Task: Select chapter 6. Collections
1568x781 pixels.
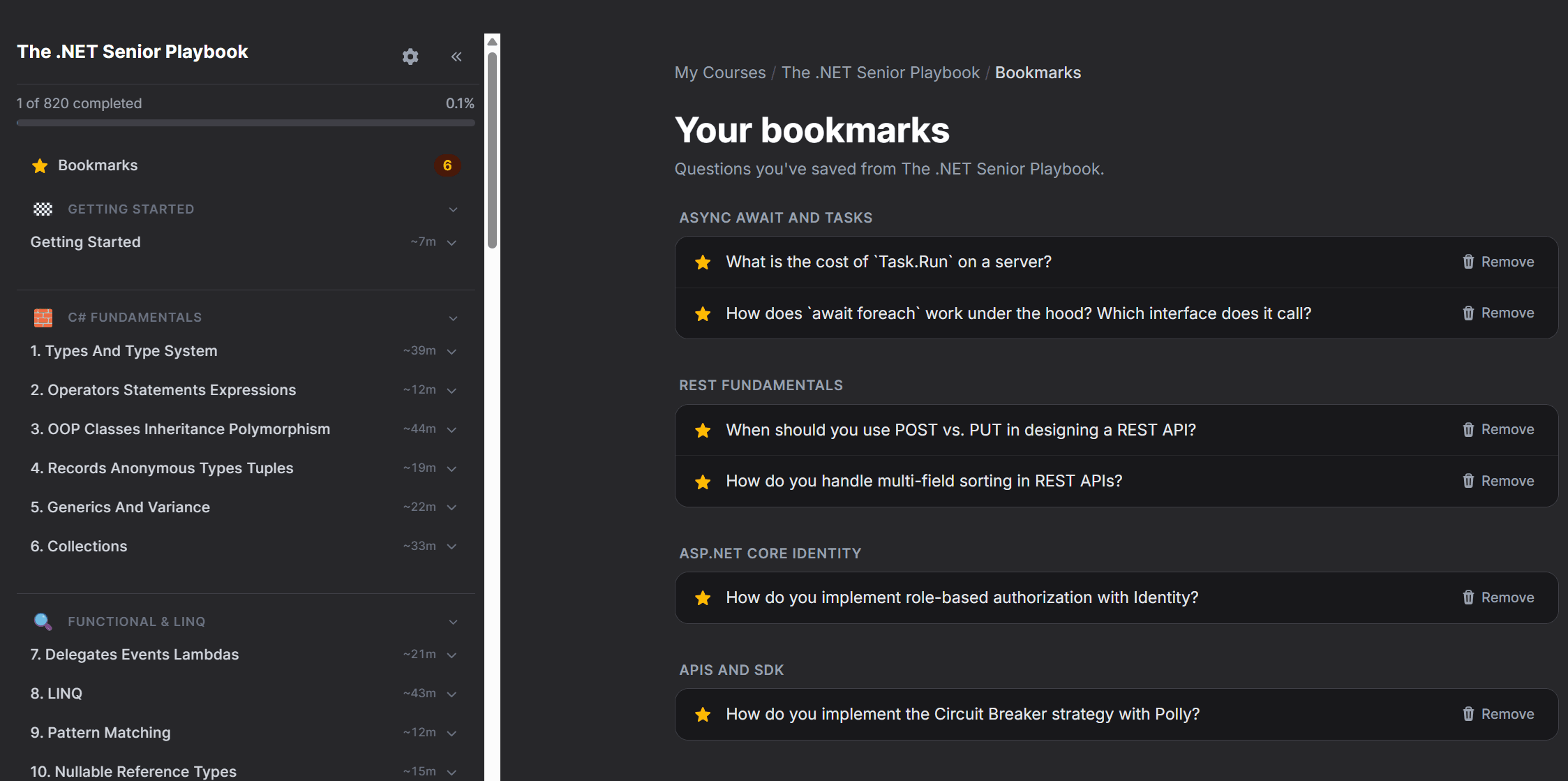Action: 79,546
